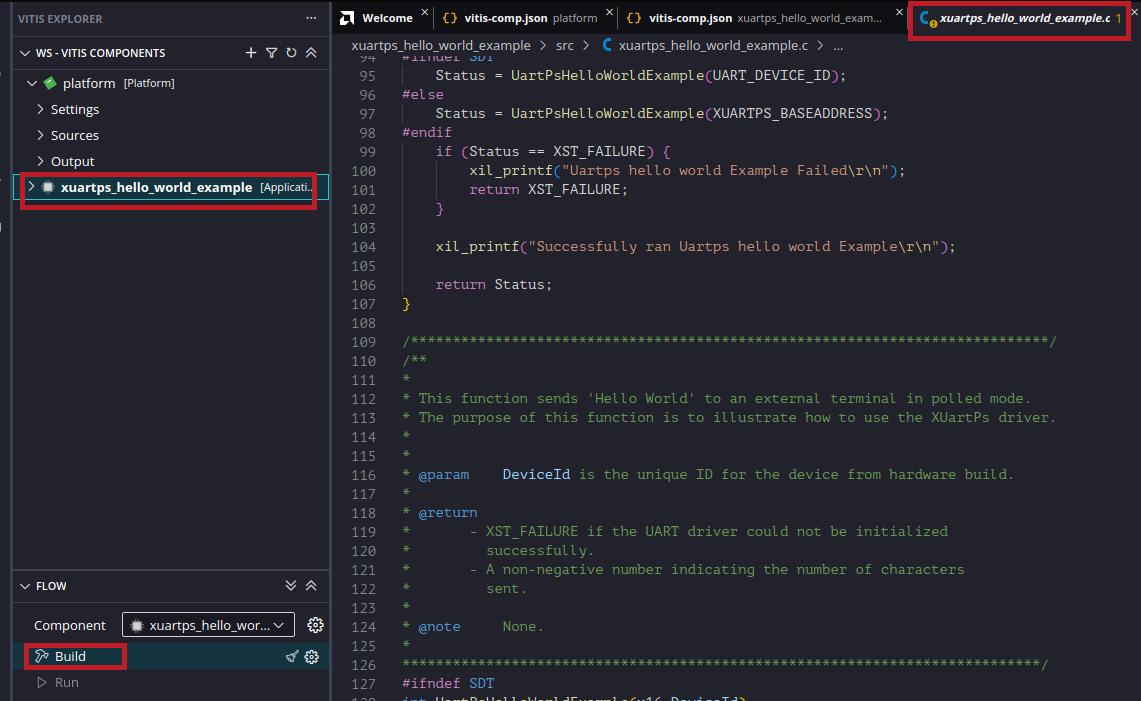Switch to the Welcome tab
Screen dimensions: 1141x701
(x=386, y=18)
